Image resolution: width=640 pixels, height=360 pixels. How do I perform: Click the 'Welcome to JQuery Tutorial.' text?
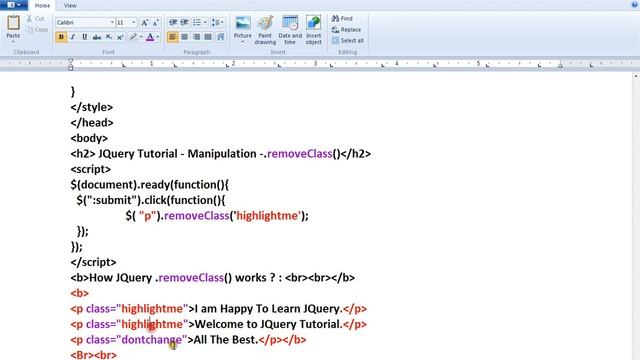click(268, 324)
